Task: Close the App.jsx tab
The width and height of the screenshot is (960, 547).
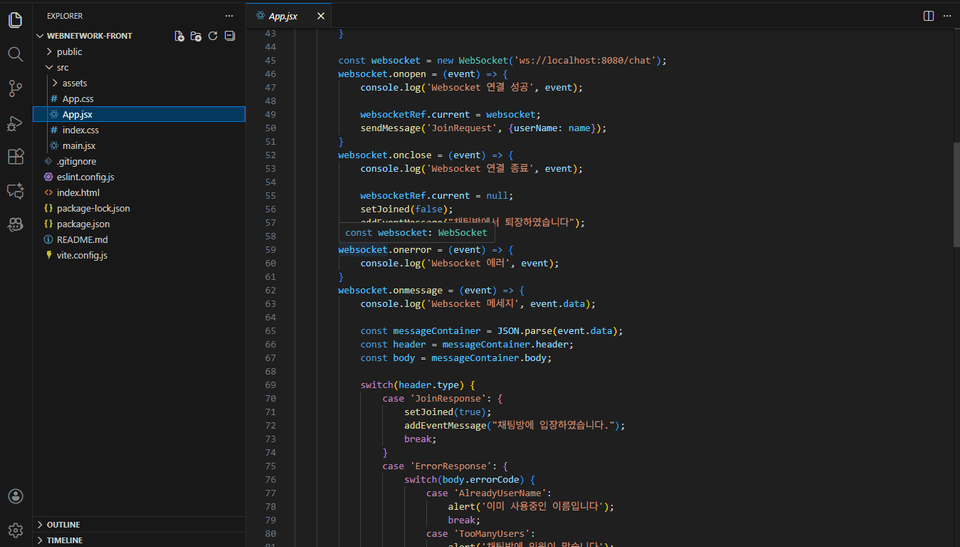Action: [321, 16]
